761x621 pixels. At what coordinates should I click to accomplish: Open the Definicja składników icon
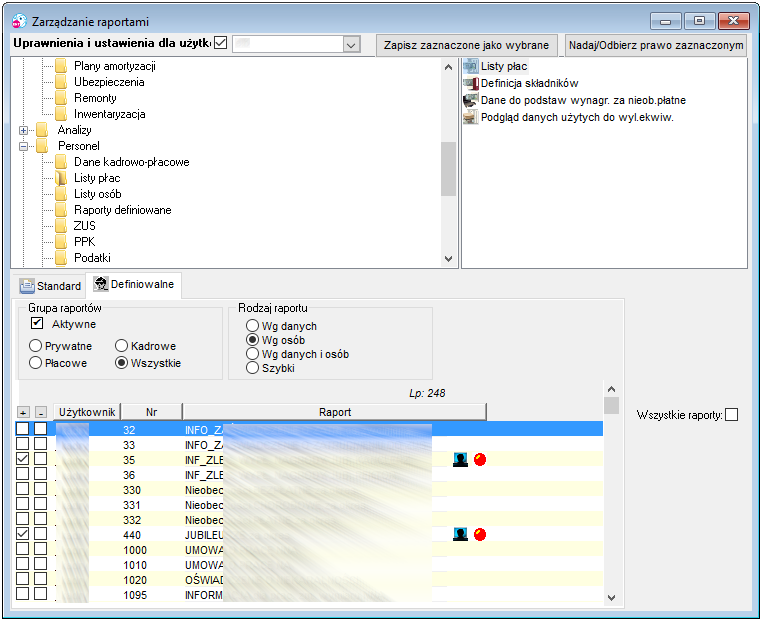pyautogui.click(x=470, y=83)
